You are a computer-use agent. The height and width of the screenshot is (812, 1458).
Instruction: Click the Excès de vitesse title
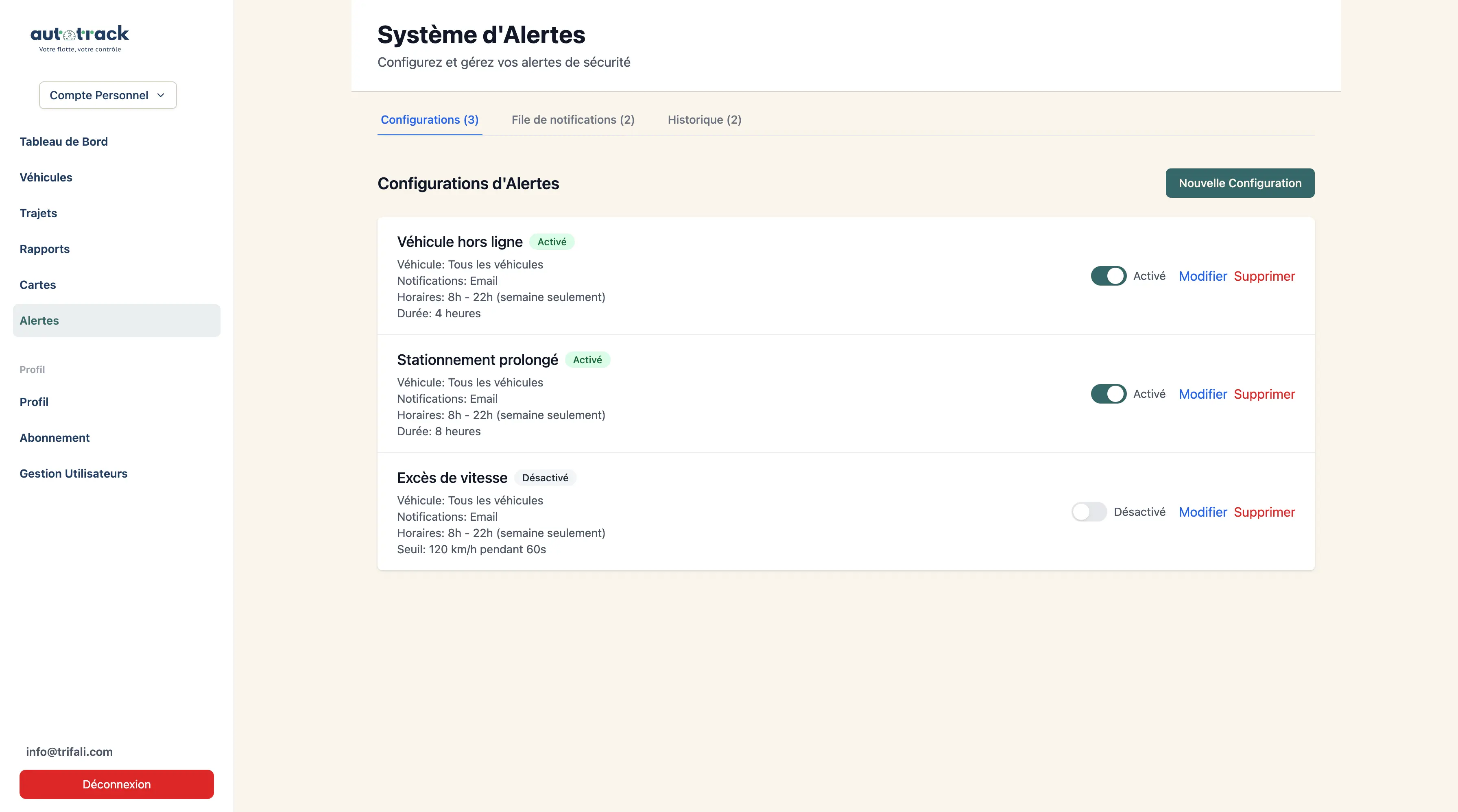(x=452, y=478)
